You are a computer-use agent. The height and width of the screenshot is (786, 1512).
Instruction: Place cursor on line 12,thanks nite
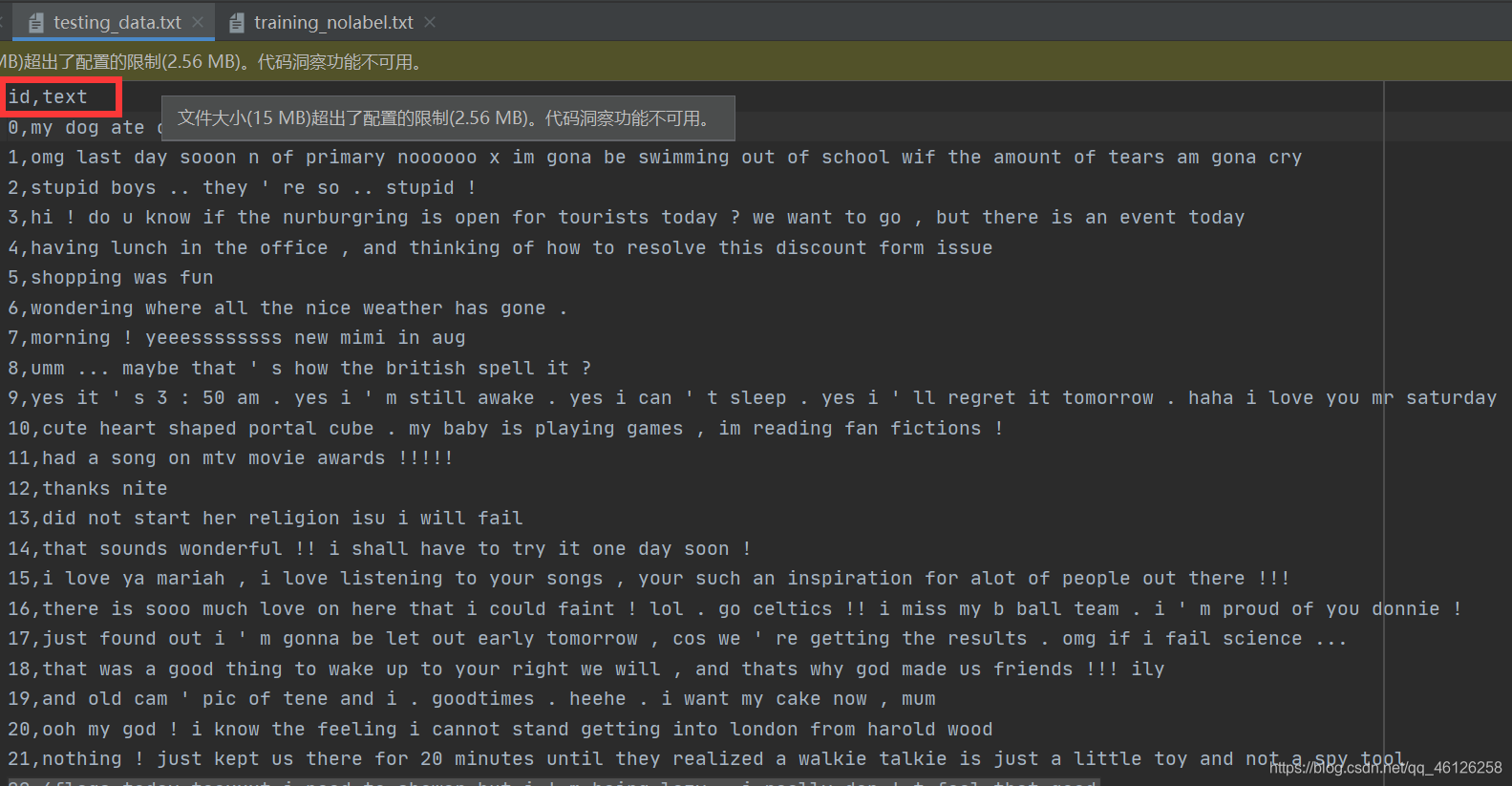(88, 488)
